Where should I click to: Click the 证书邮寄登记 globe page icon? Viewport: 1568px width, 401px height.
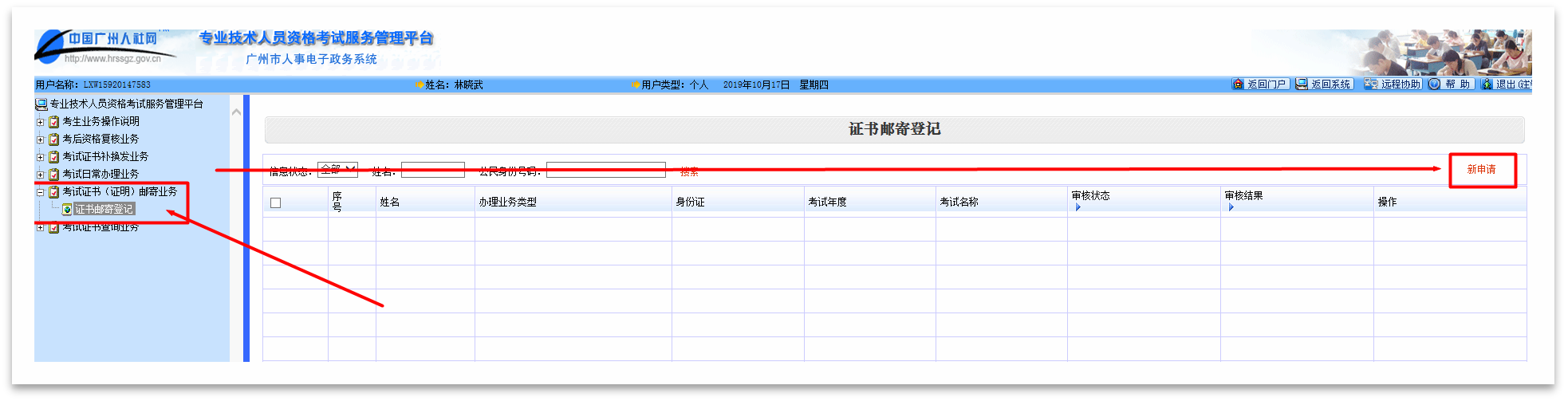tap(67, 210)
